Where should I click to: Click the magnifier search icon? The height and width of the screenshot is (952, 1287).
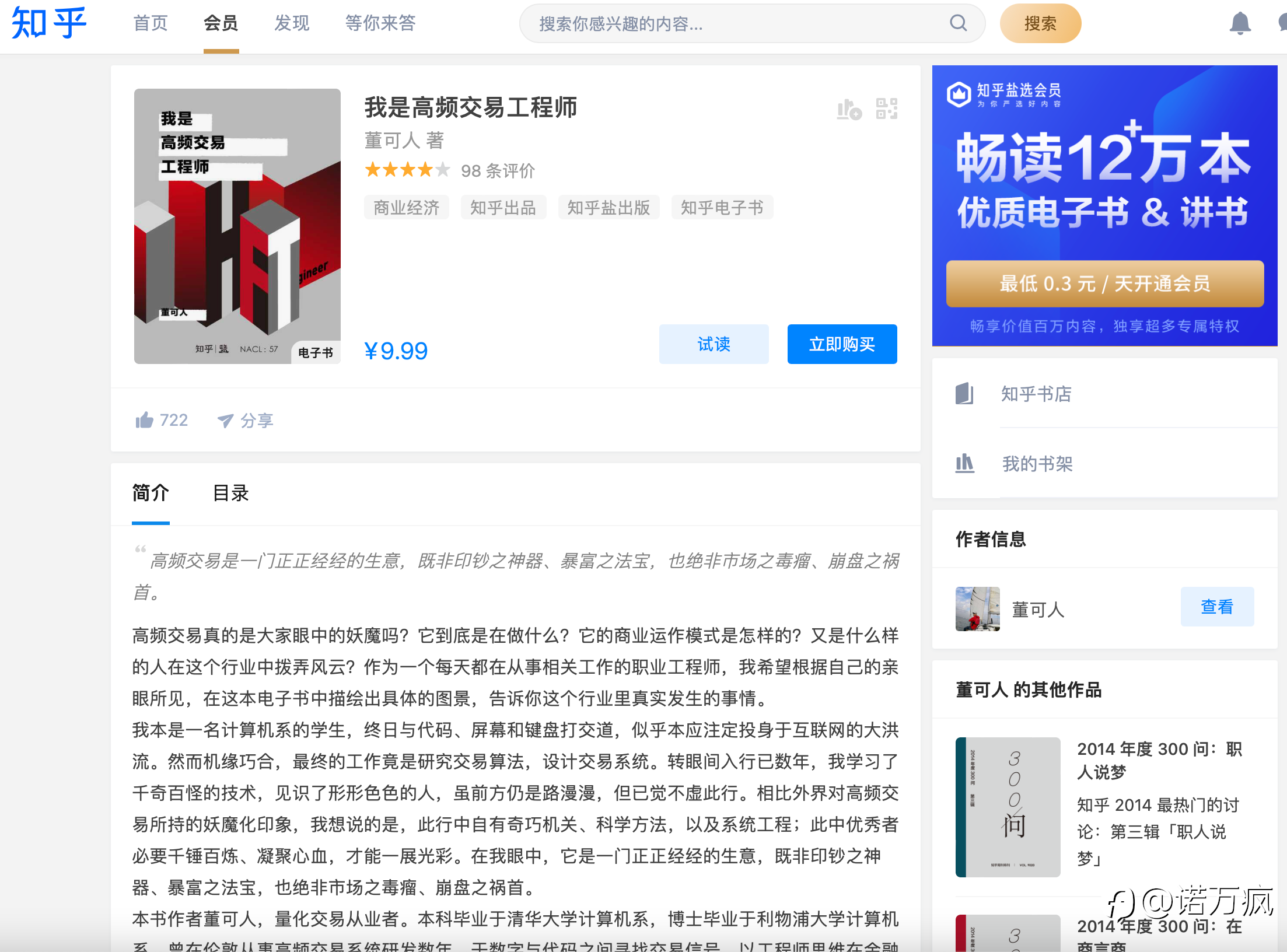click(958, 23)
